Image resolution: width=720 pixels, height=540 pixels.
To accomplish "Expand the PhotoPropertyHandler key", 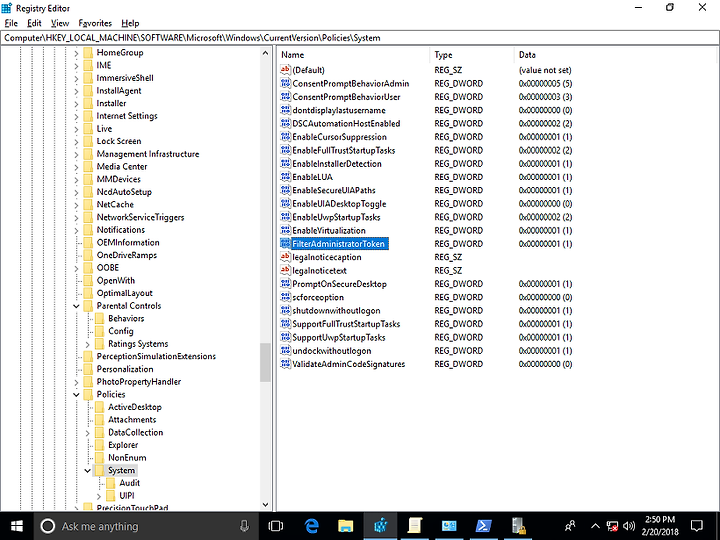I will tap(76, 382).
